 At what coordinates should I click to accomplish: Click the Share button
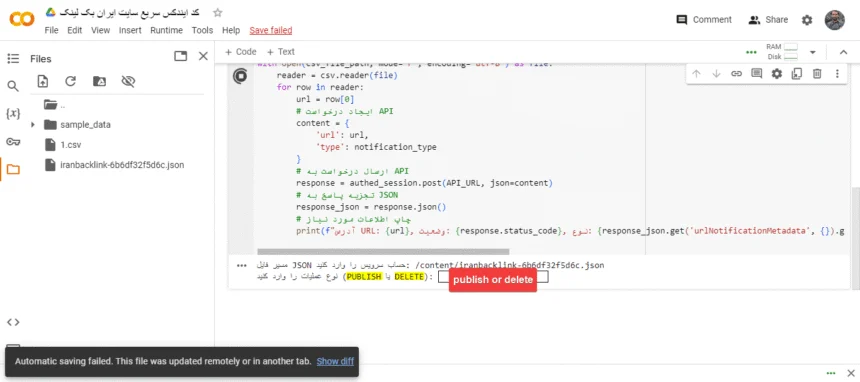point(768,20)
